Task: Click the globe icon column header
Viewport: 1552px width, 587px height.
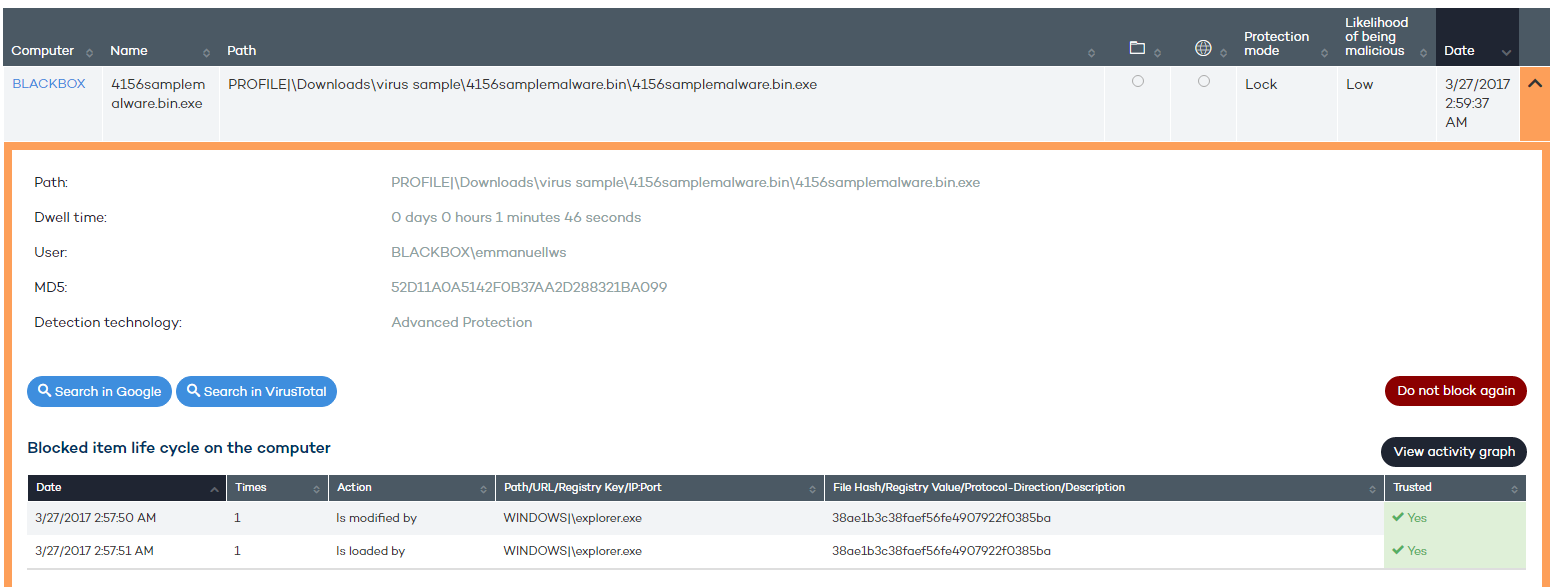Action: (1203, 48)
